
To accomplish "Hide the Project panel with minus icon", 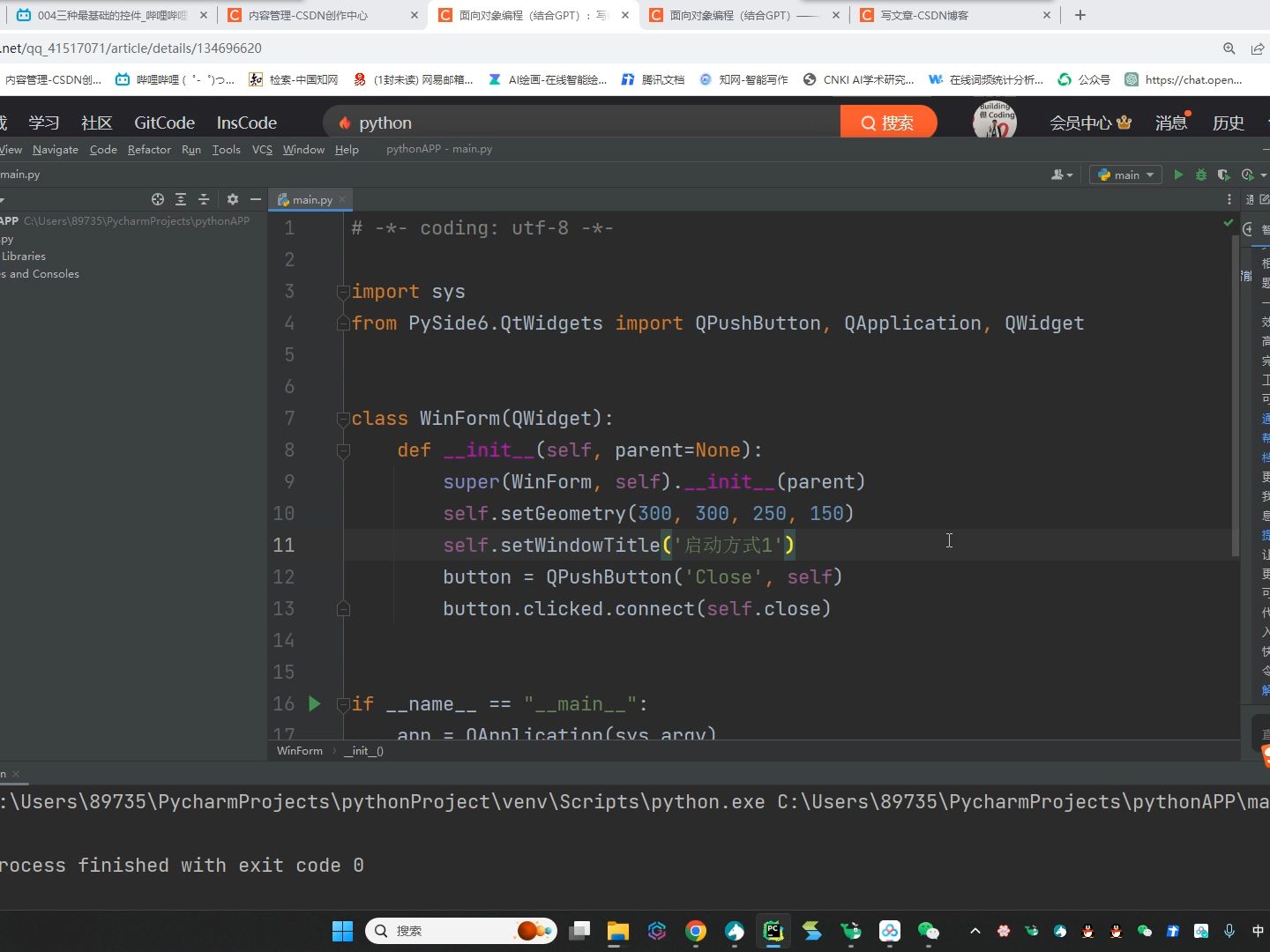I will (x=256, y=199).
